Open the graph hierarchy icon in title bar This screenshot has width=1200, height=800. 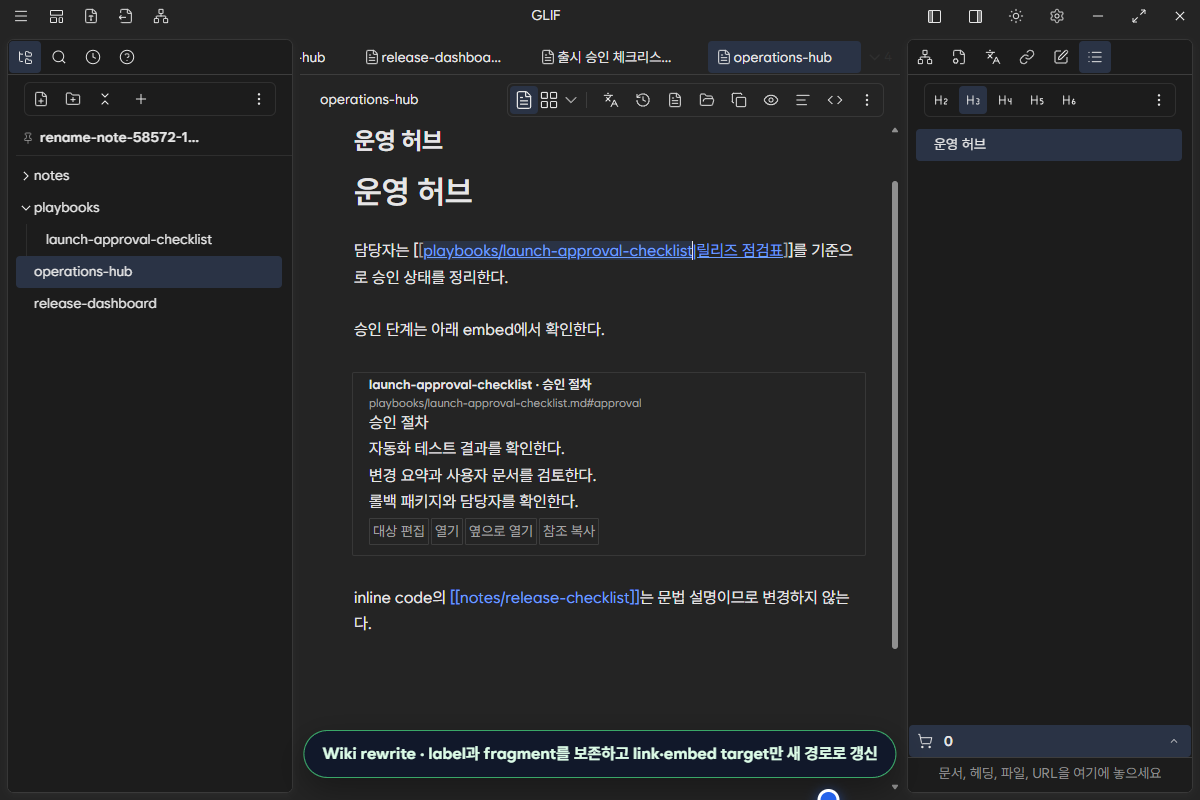coord(161,16)
